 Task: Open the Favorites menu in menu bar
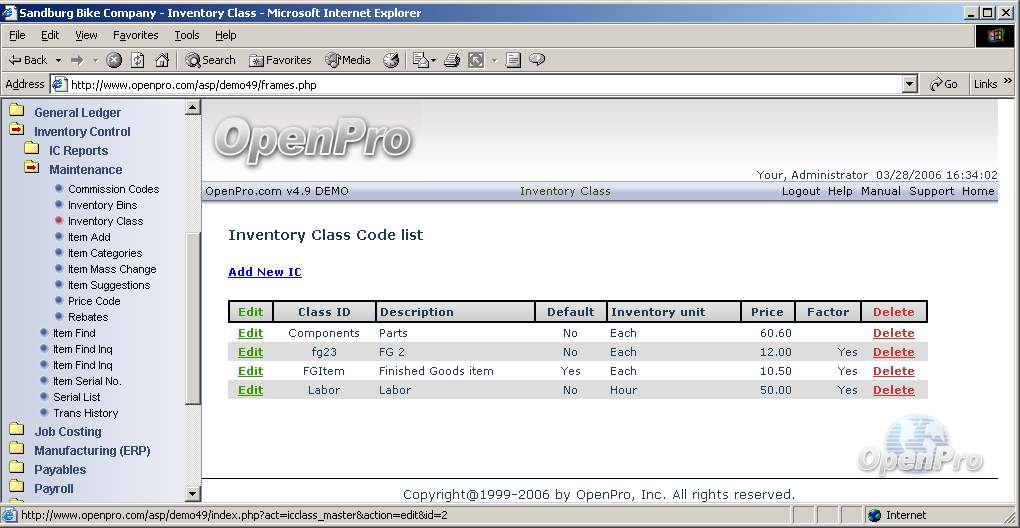[135, 35]
